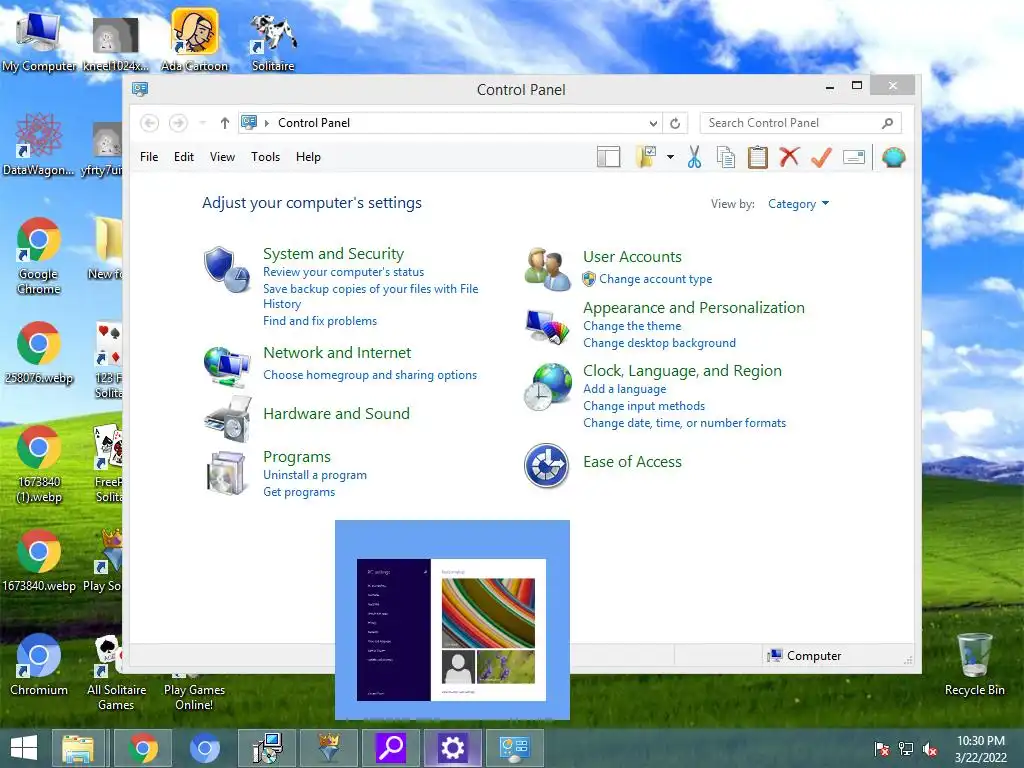Select the Recycle Bin desktop icon
Viewport: 1024px width, 768px height.
974,665
